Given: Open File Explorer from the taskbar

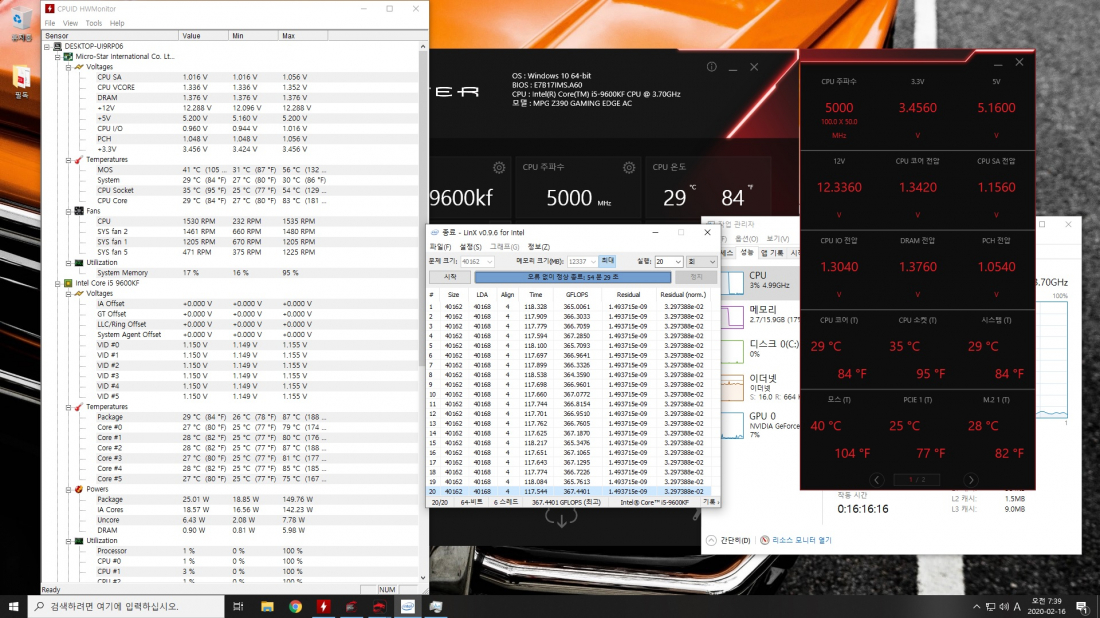Looking at the screenshot, I should tap(267, 606).
